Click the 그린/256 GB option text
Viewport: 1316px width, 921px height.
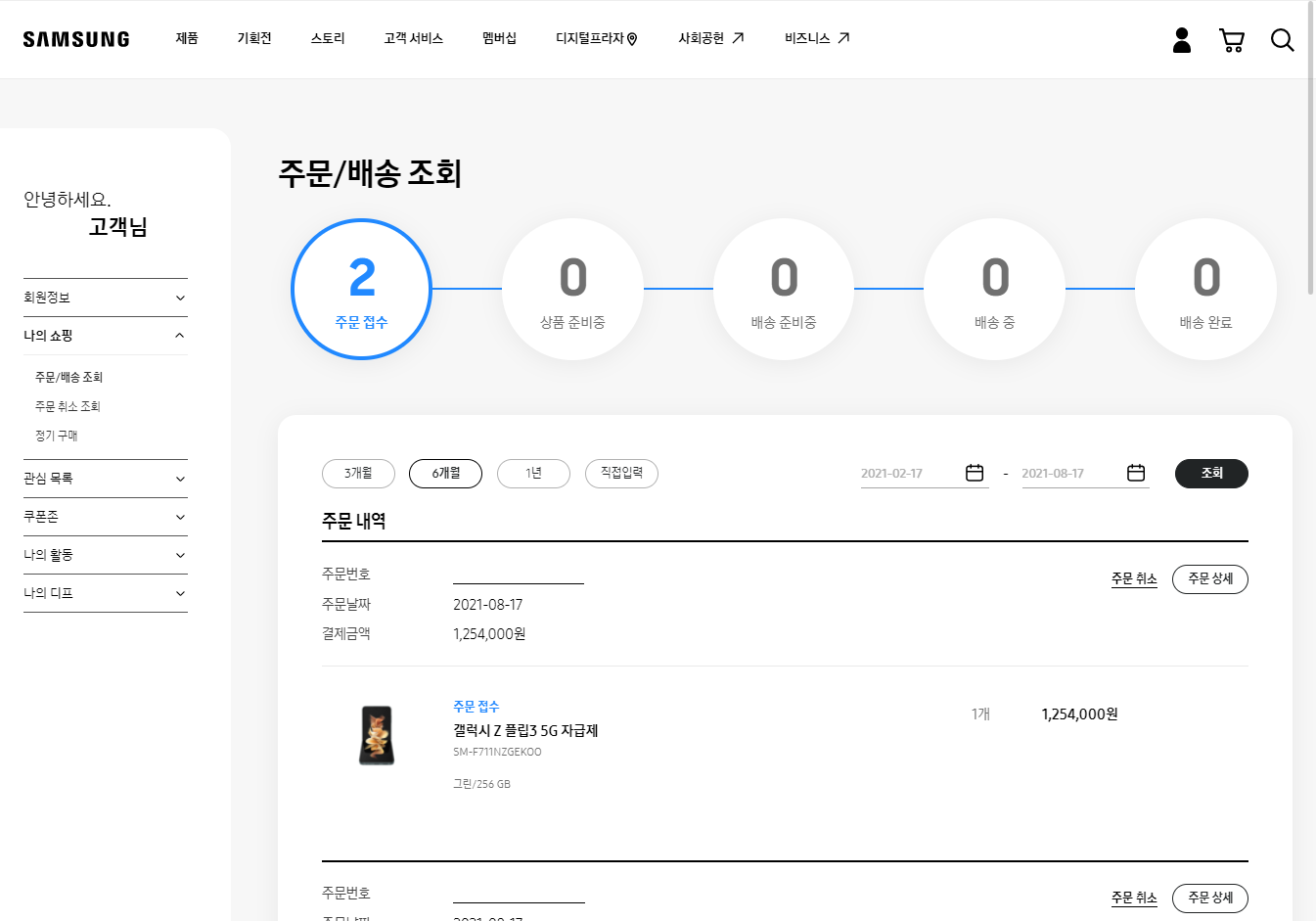tap(481, 784)
